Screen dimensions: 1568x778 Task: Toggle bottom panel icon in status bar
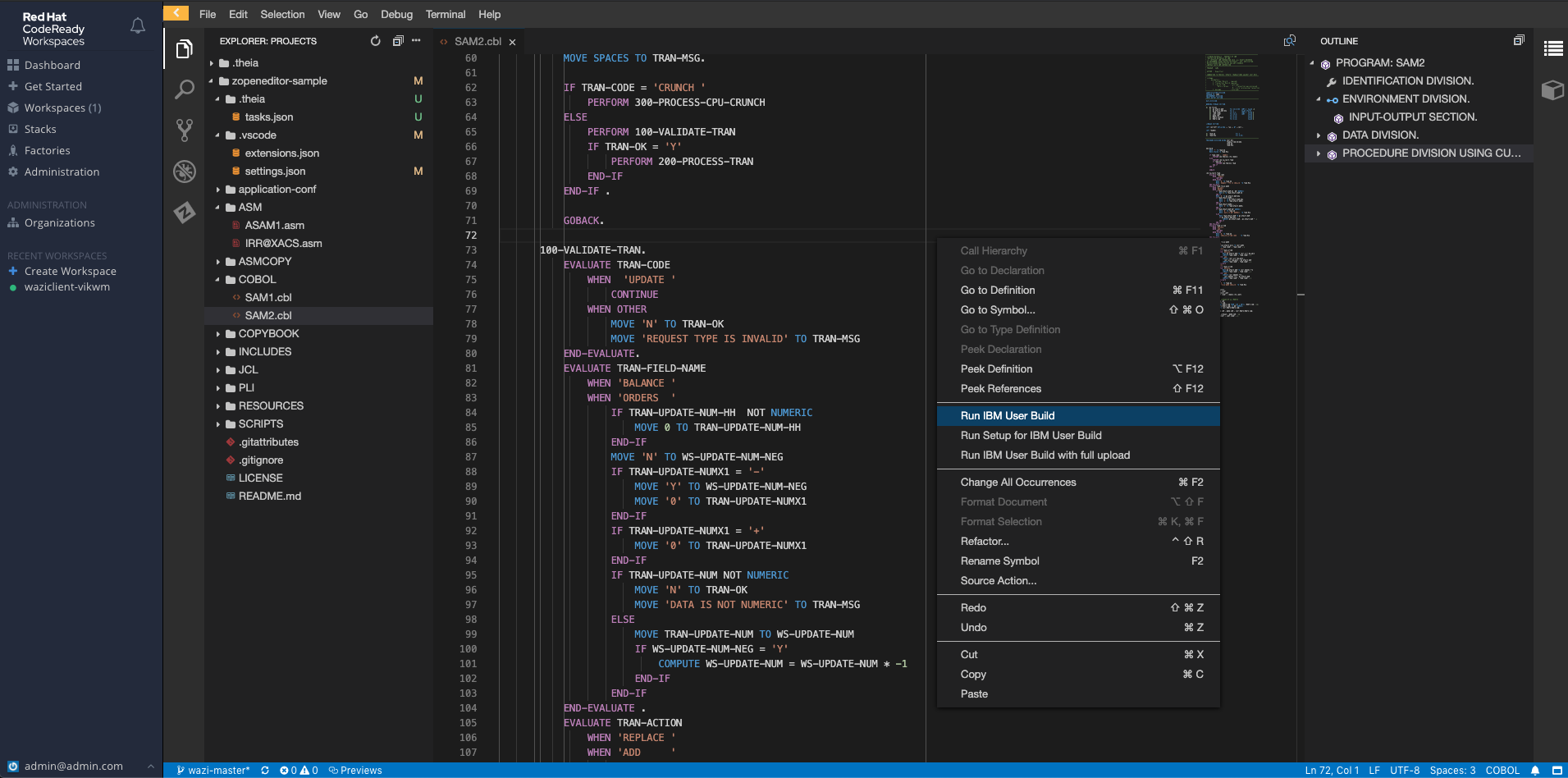click(1557, 771)
